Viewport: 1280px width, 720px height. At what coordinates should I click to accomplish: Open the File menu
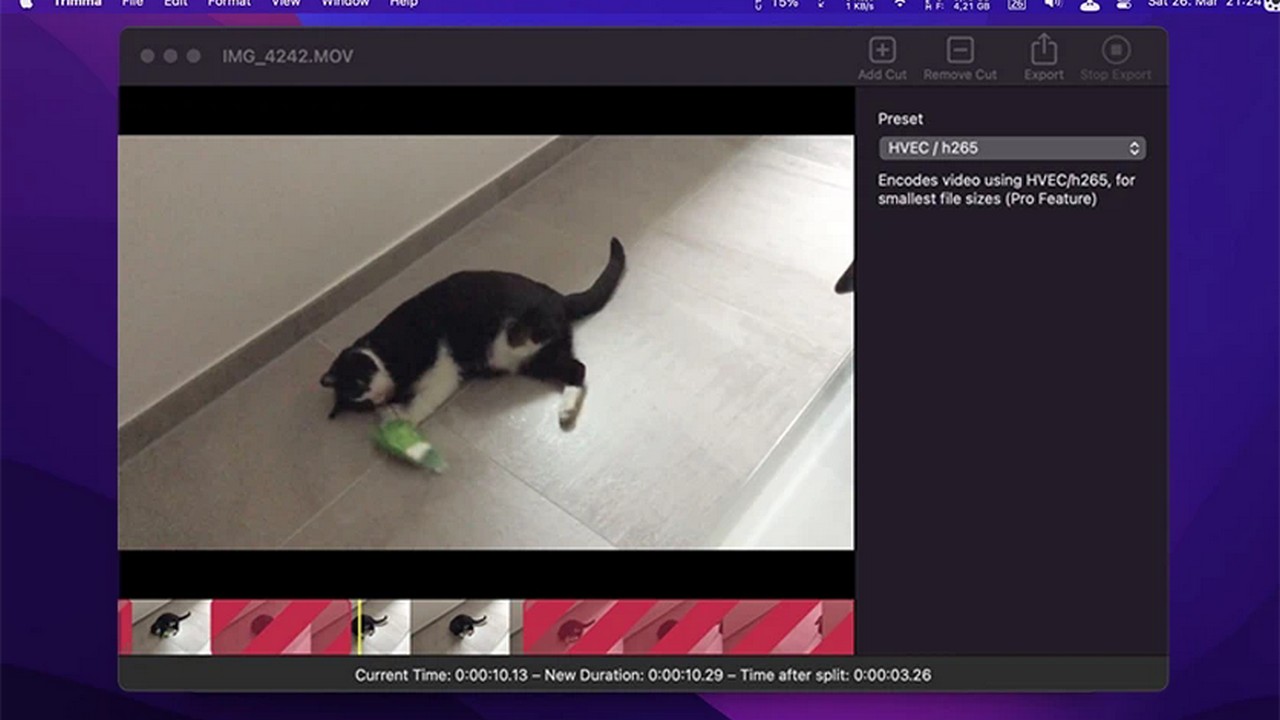[132, 4]
